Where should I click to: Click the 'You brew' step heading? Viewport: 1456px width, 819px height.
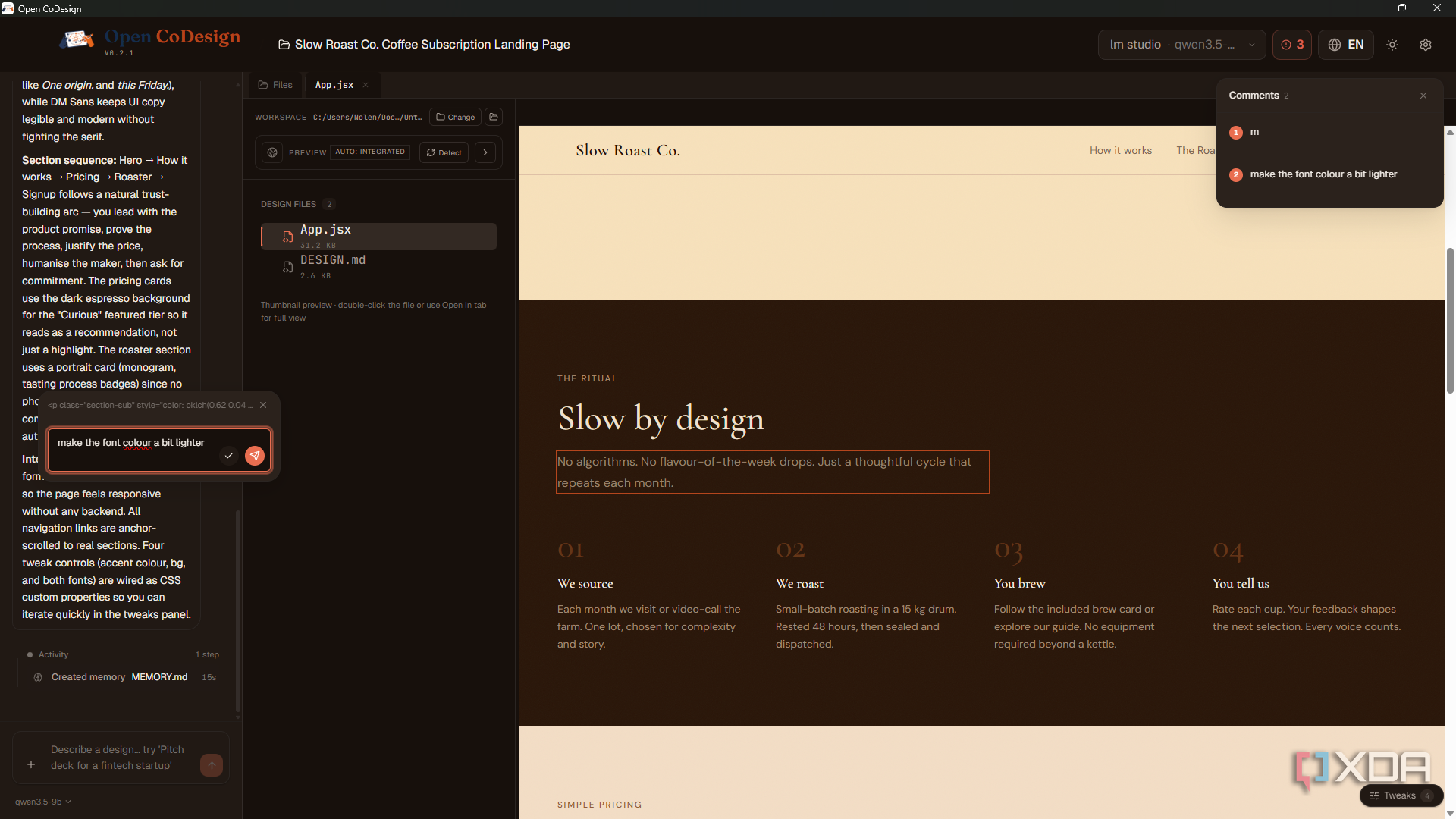pyautogui.click(x=1019, y=583)
